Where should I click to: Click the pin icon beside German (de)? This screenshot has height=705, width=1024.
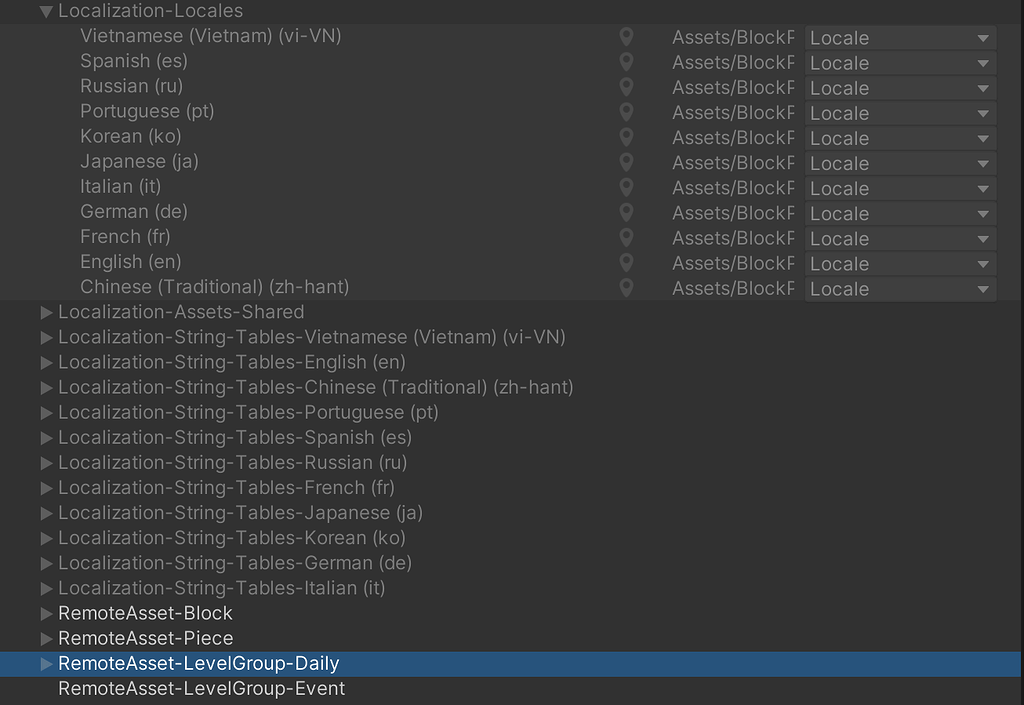(626, 212)
